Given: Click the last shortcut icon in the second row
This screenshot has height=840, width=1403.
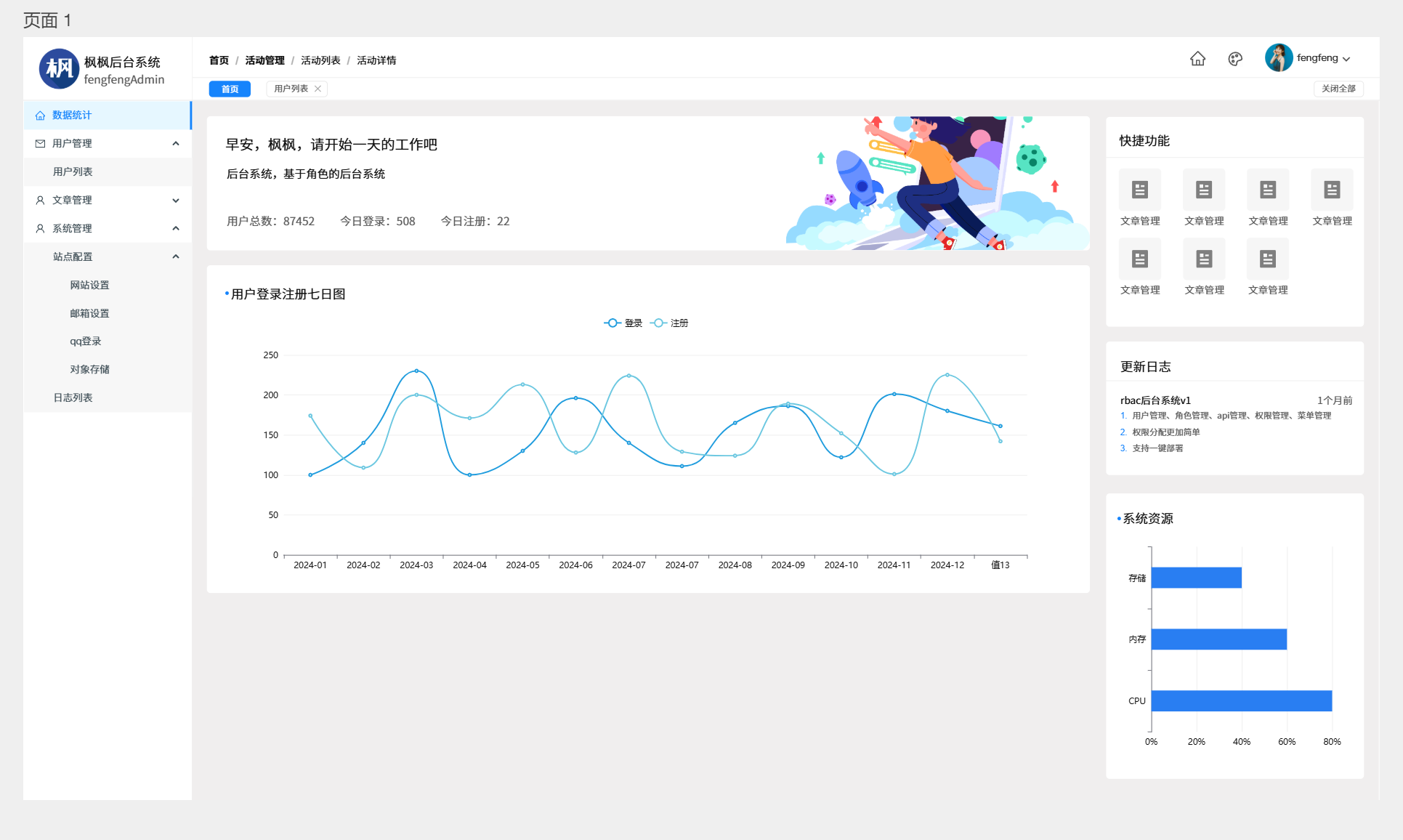Looking at the screenshot, I should [1268, 259].
